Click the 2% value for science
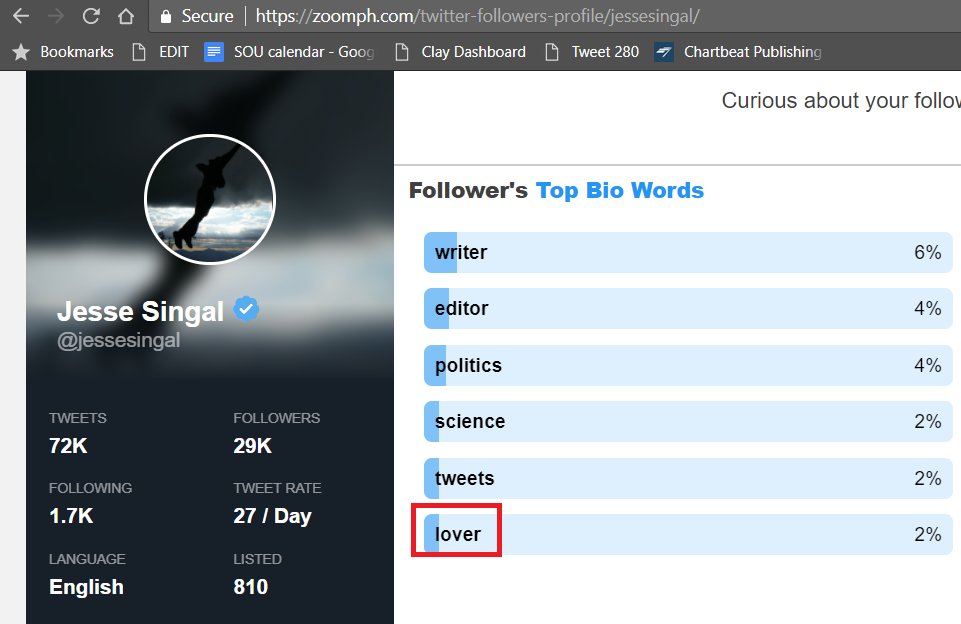The image size is (961, 624). [x=928, y=422]
